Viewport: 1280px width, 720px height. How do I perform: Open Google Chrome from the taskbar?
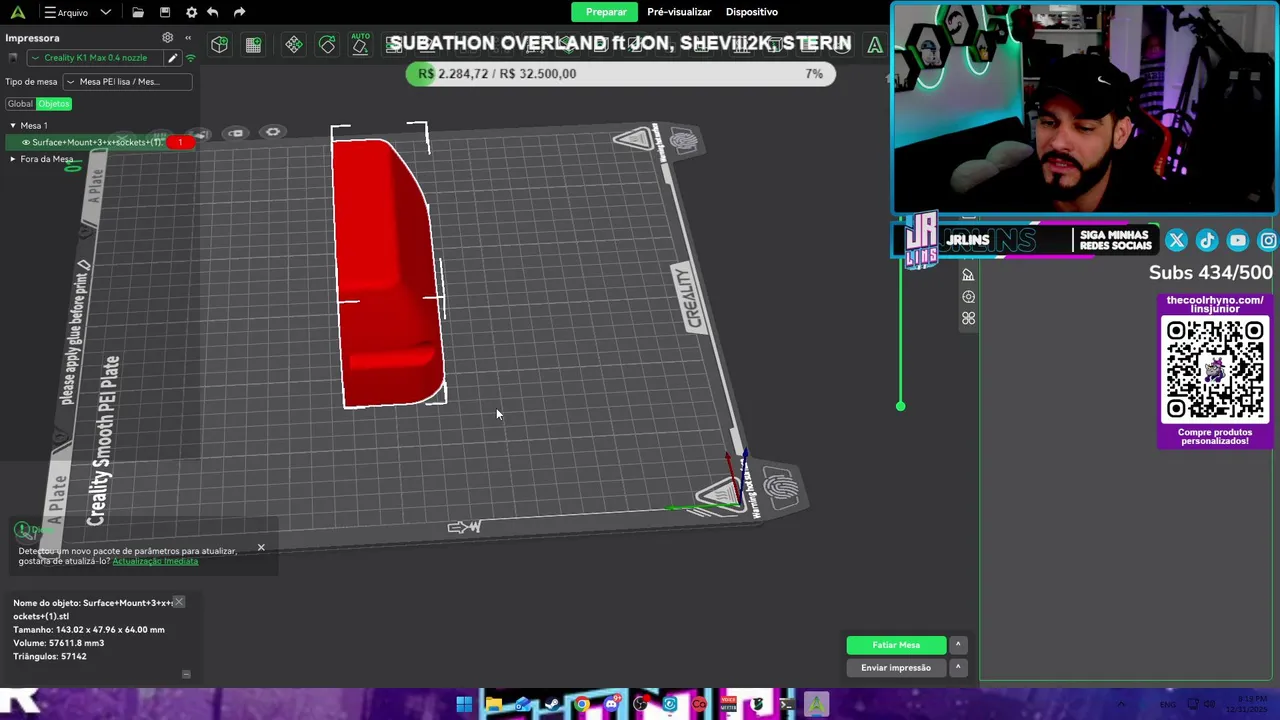pyautogui.click(x=581, y=705)
